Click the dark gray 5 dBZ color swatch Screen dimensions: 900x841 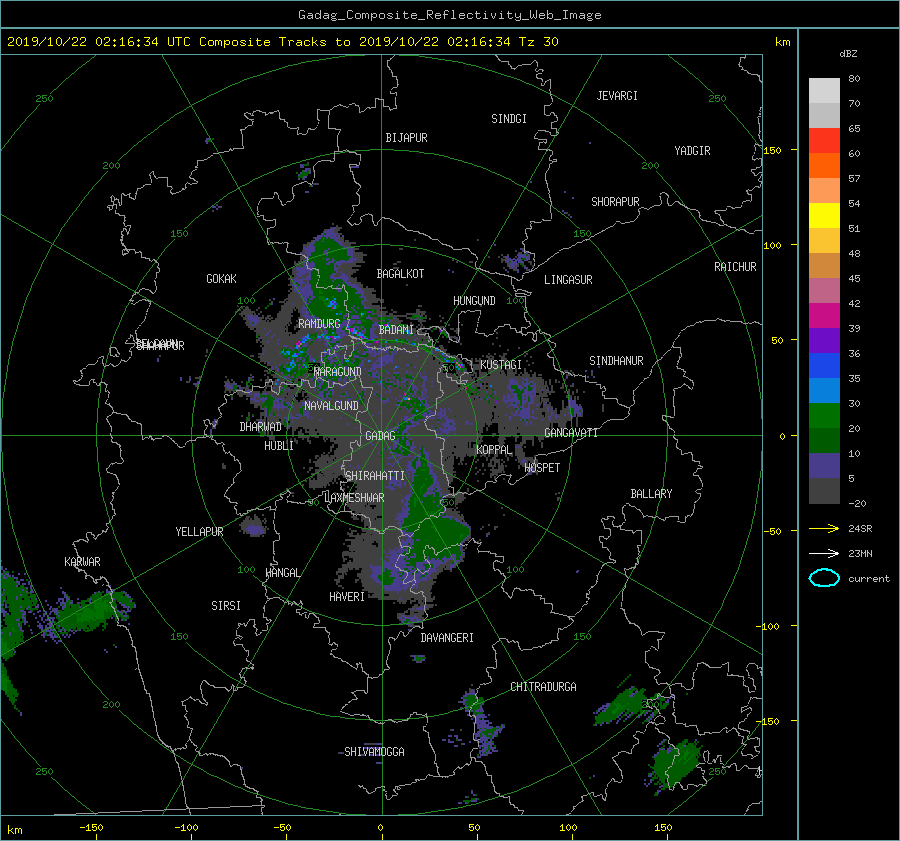824,491
